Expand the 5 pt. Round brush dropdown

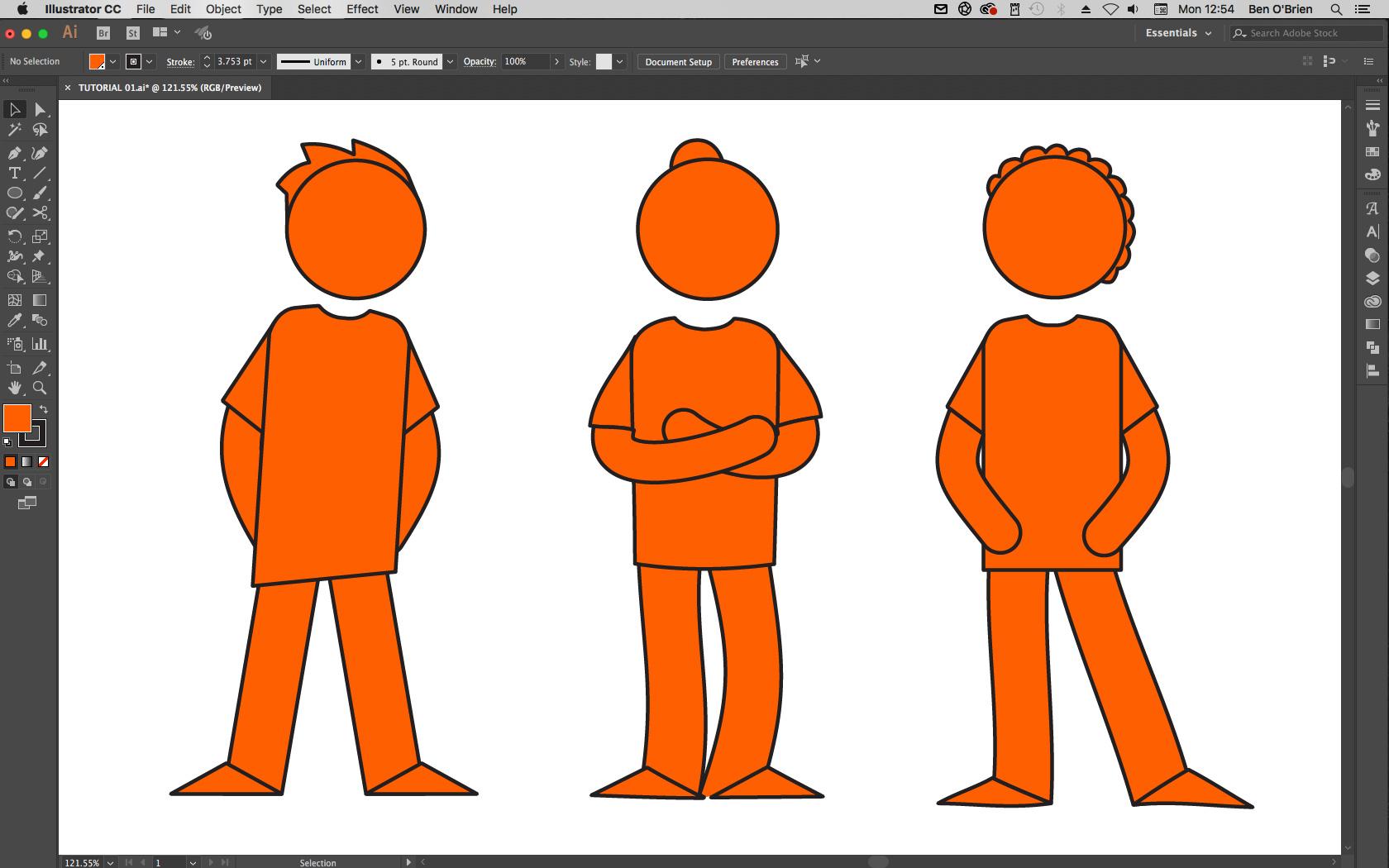(x=449, y=61)
